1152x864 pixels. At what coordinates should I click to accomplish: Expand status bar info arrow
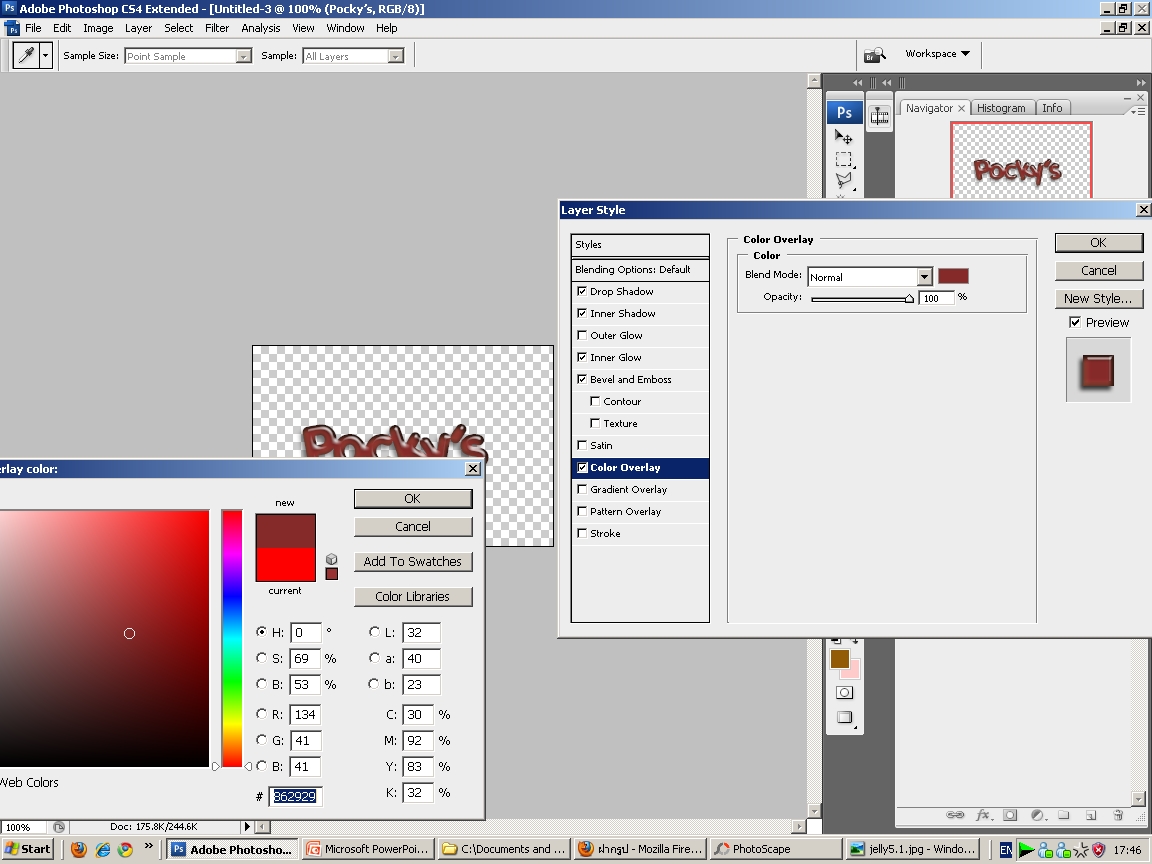(248, 827)
